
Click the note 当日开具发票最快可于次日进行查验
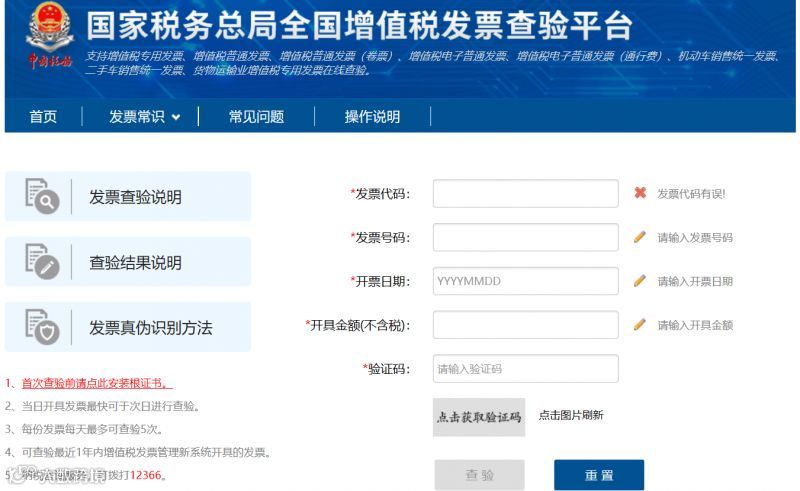click(110, 406)
